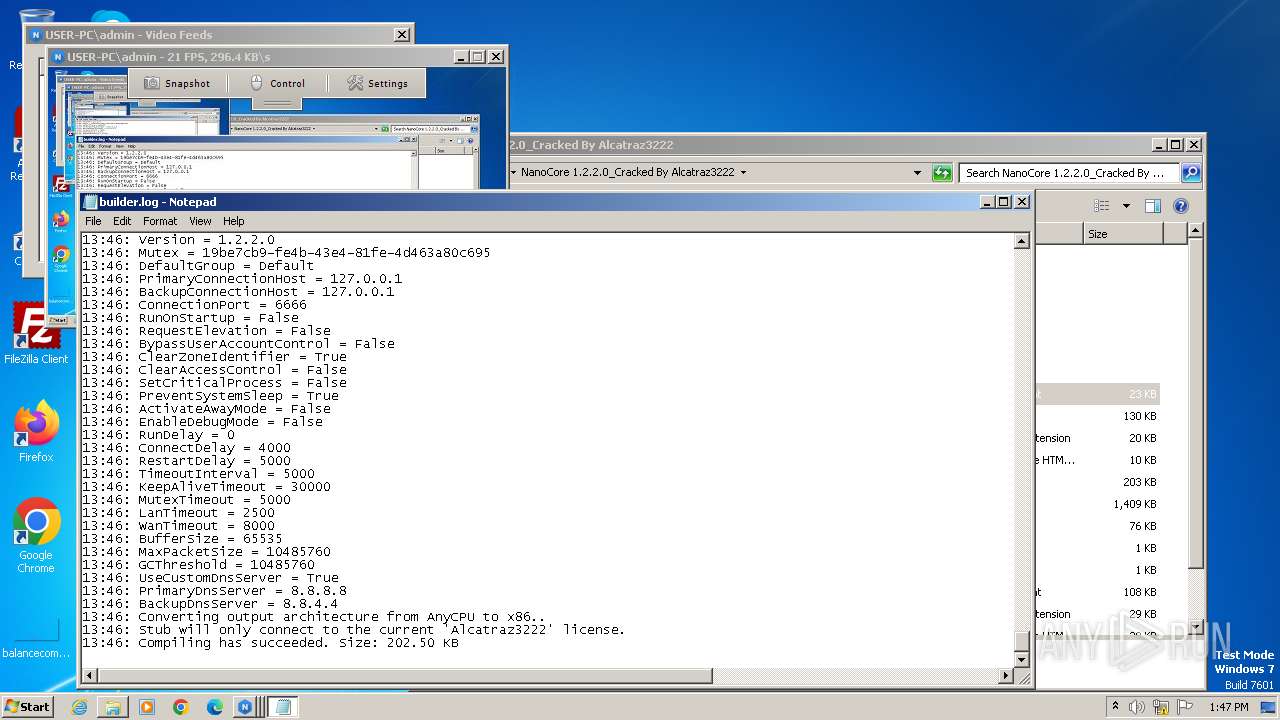
Task: Open Google Chrome desktop icon
Action: pos(36,536)
